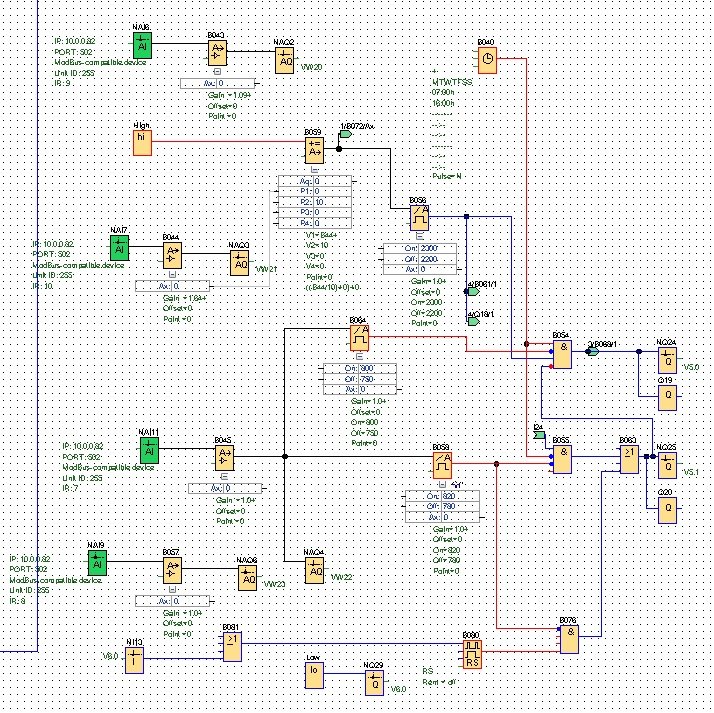Screen dimensions: 714x713
Task: Select the NAQ2 analog output block
Action: (x=286, y=61)
